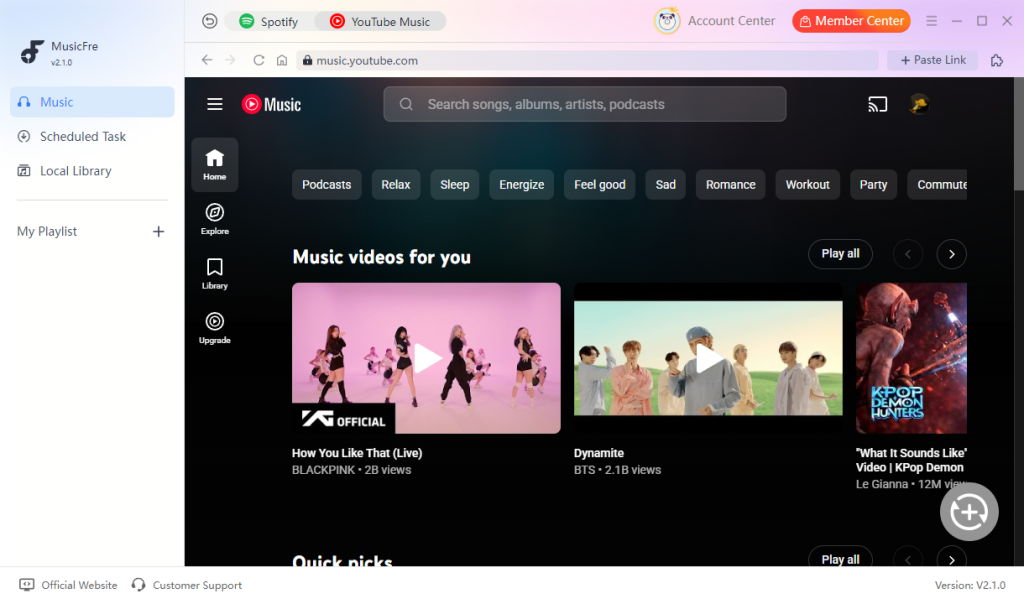Open the YouTube Music profile avatar
1024x604 pixels.
pos(920,104)
